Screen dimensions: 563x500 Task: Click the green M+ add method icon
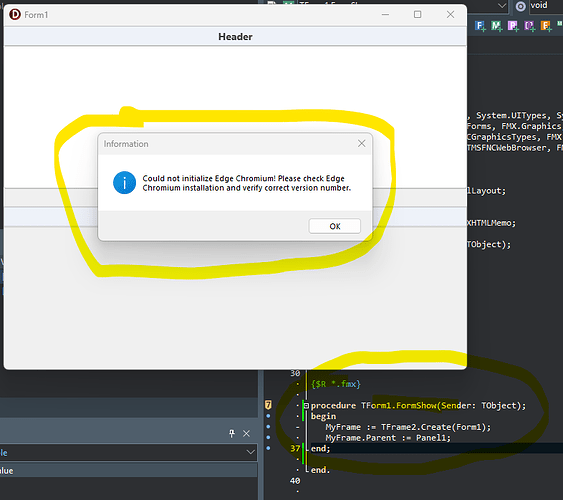pos(496,26)
